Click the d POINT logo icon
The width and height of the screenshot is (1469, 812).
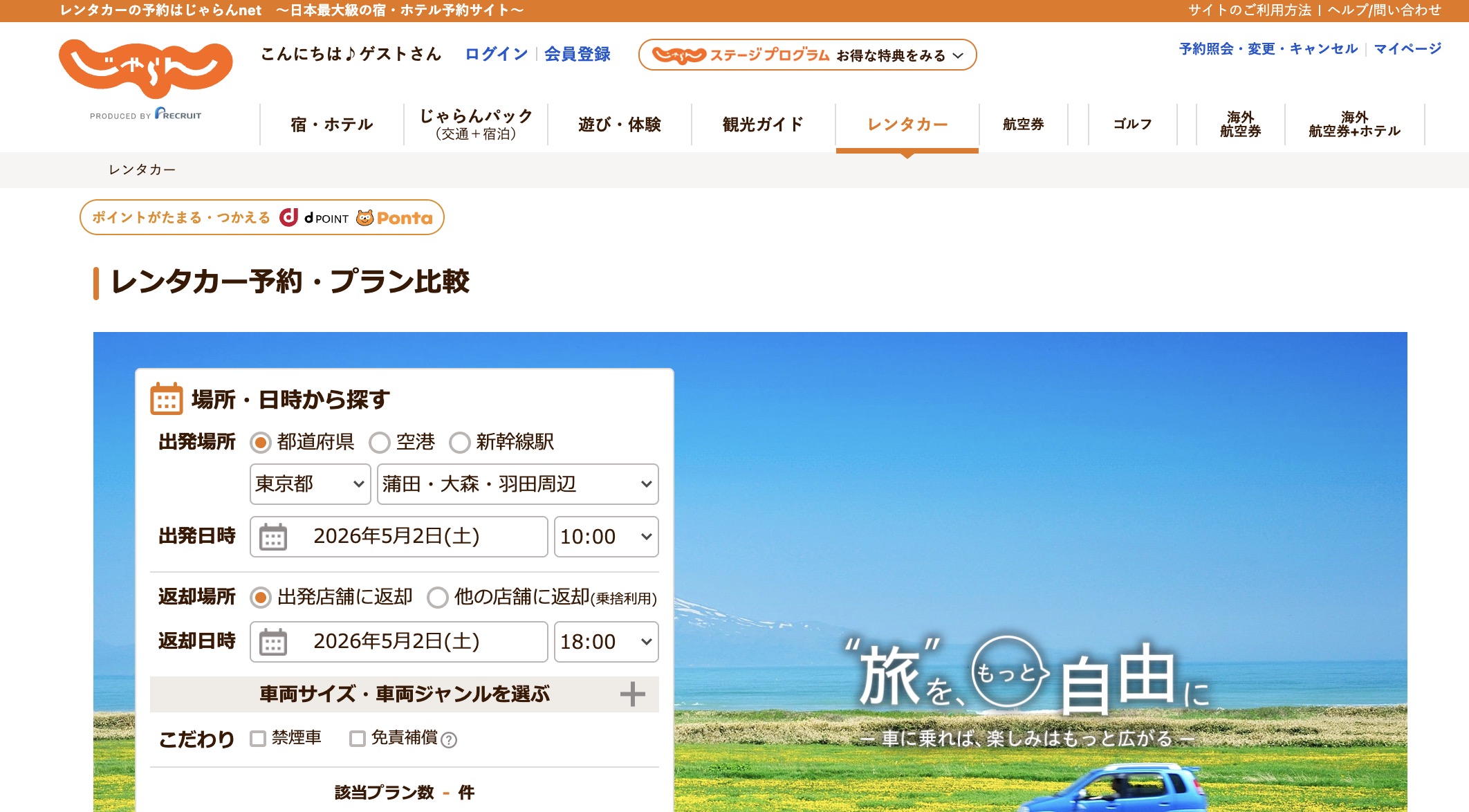pos(288,217)
